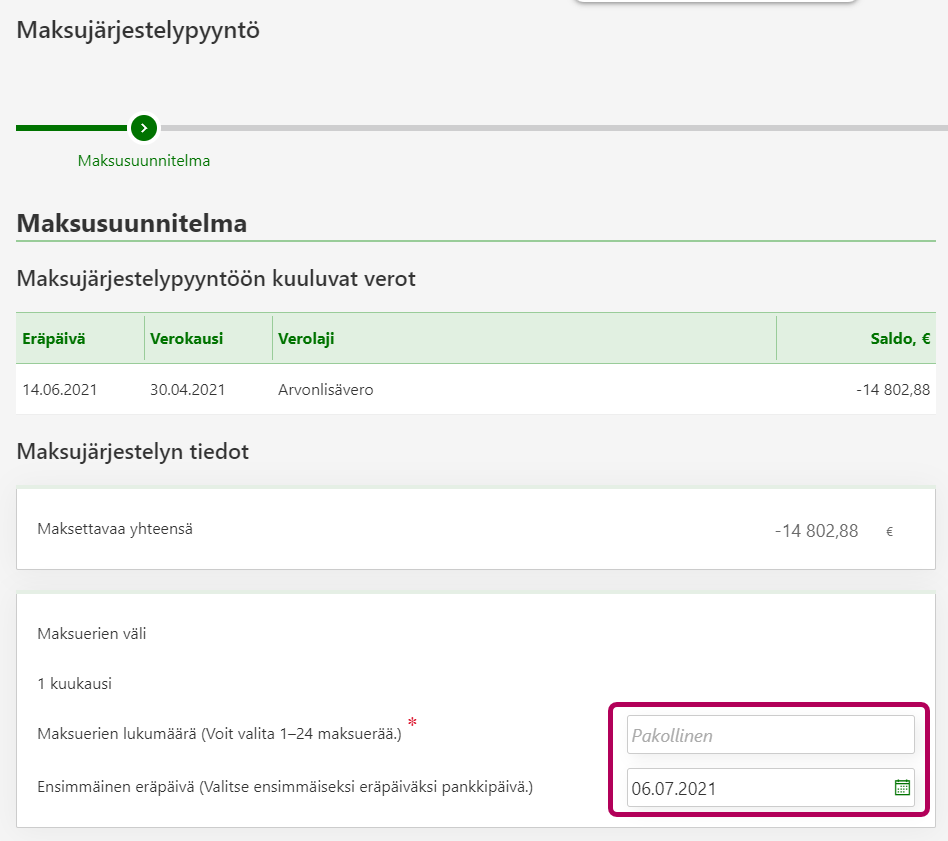Click the Maksujärjestelyn tiedot section heading
Image resolution: width=948 pixels, height=841 pixels.
[x=133, y=452]
